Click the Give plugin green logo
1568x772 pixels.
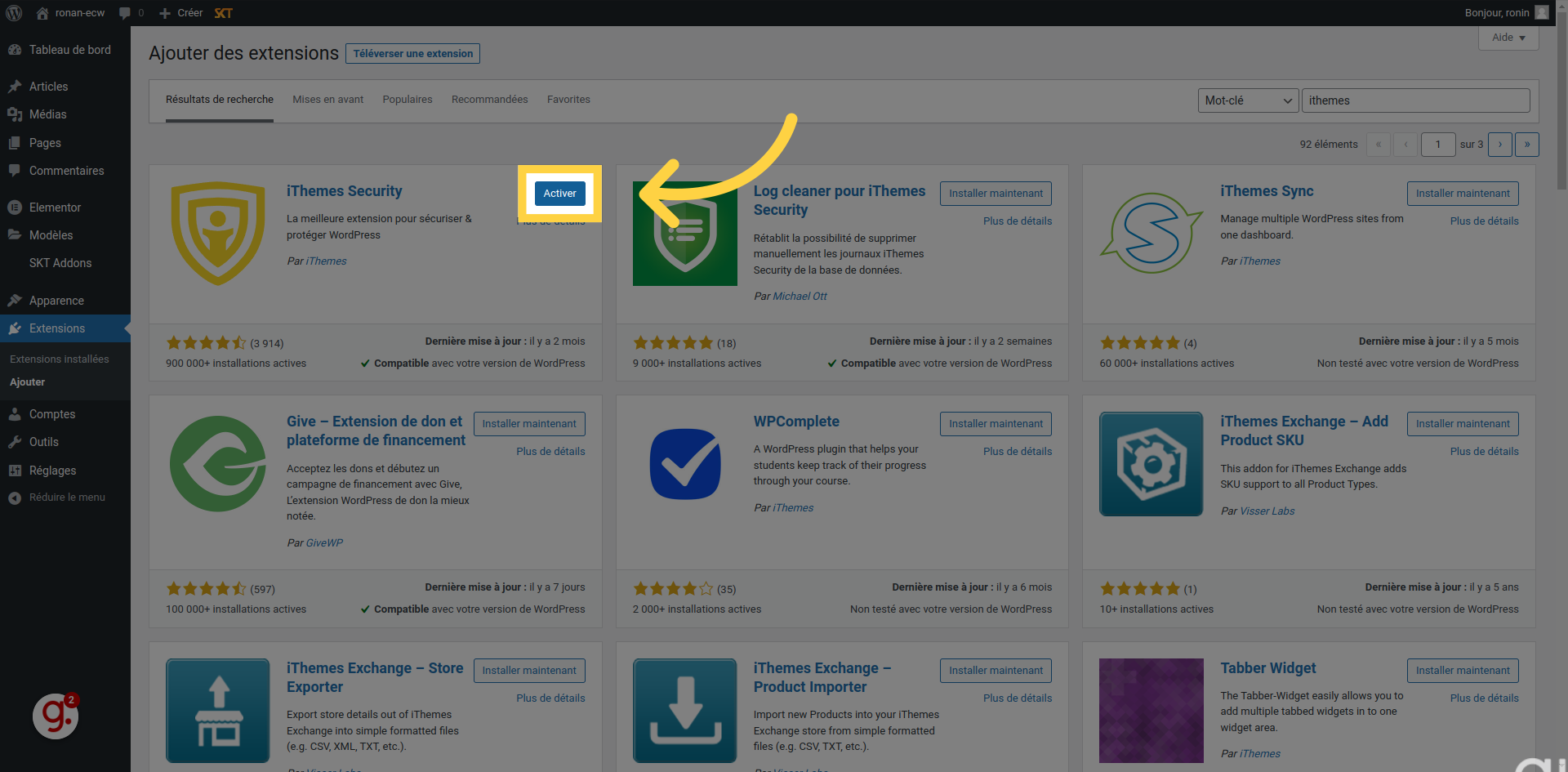pyautogui.click(x=218, y=464)
